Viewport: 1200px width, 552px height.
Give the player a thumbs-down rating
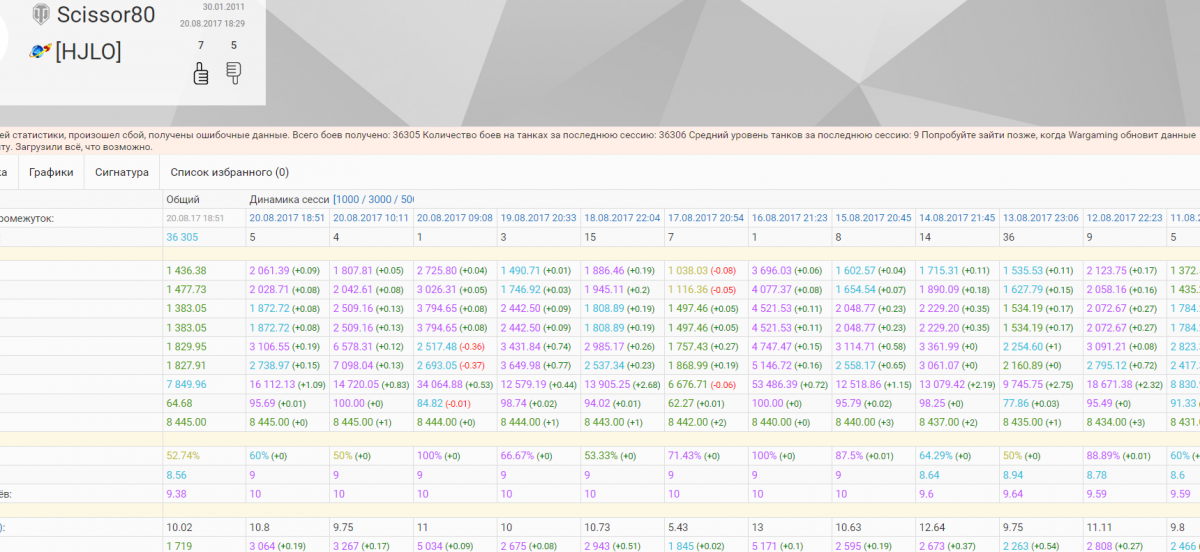(x=234, y=73)
